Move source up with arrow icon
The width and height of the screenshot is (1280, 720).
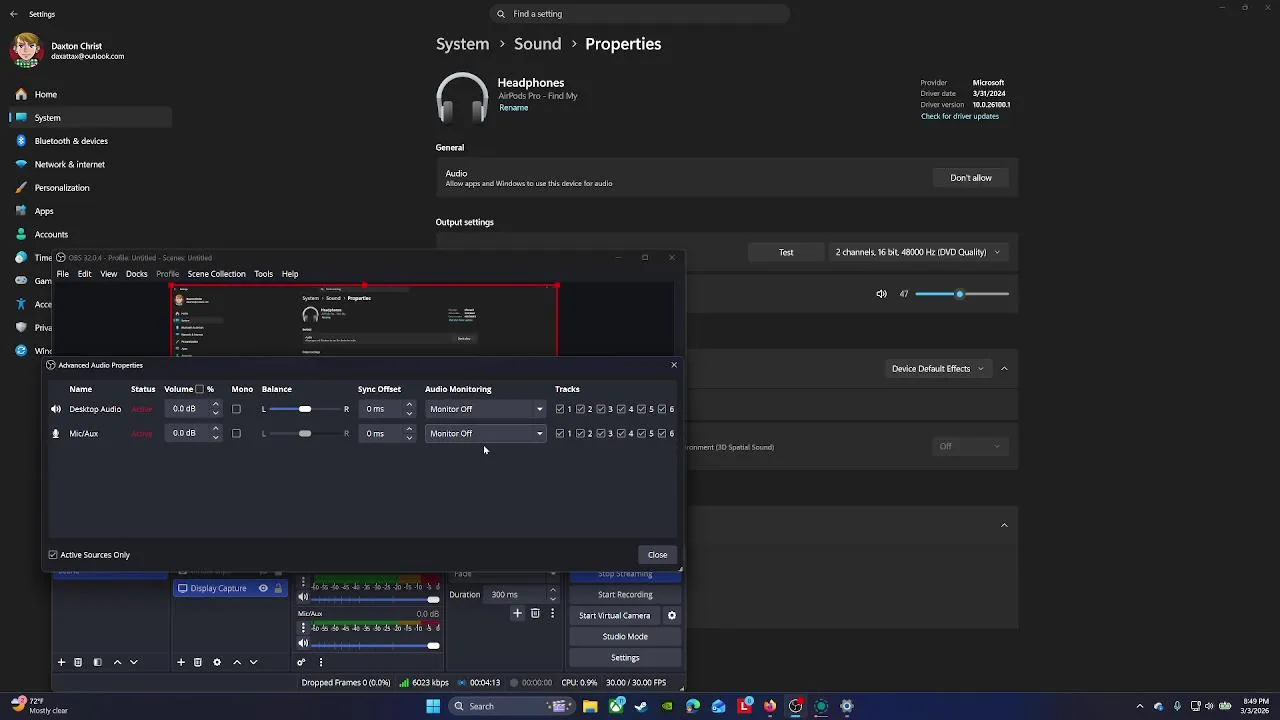click(237, 662)
